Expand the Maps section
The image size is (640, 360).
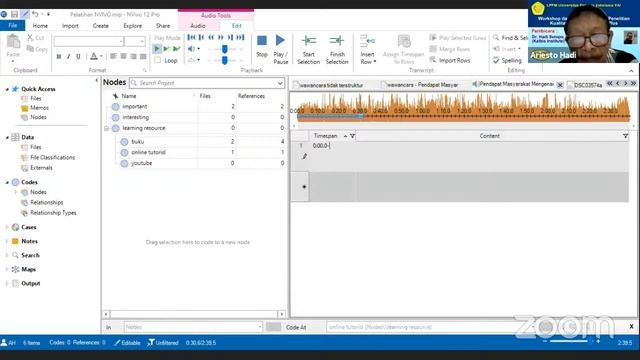coord(7,269)
